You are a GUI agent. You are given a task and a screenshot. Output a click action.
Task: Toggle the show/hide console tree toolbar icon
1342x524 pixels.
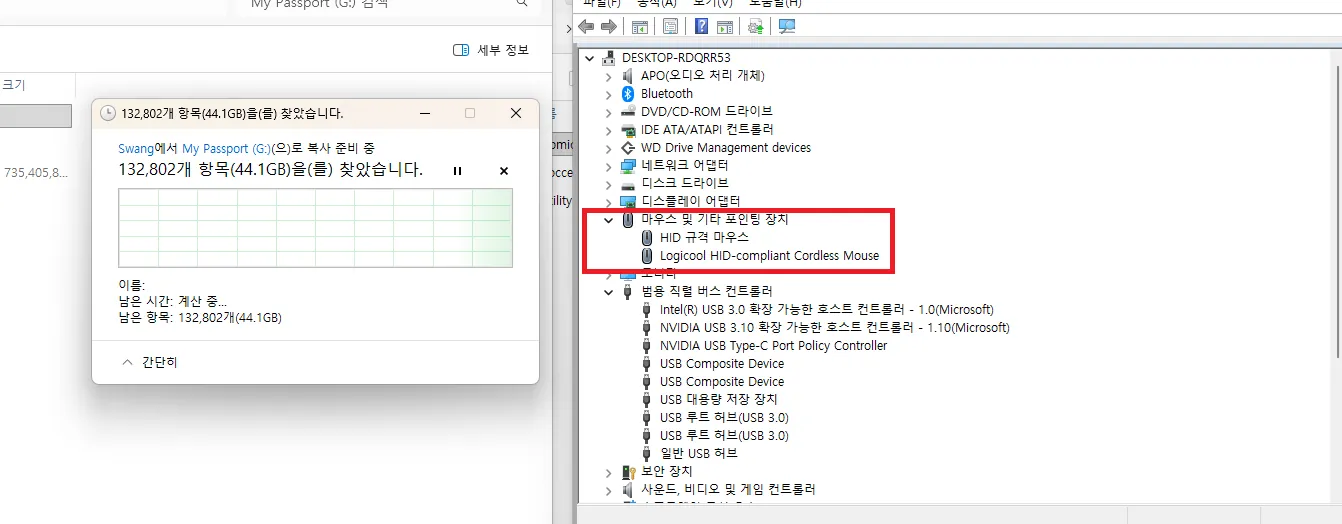point(639,26)
